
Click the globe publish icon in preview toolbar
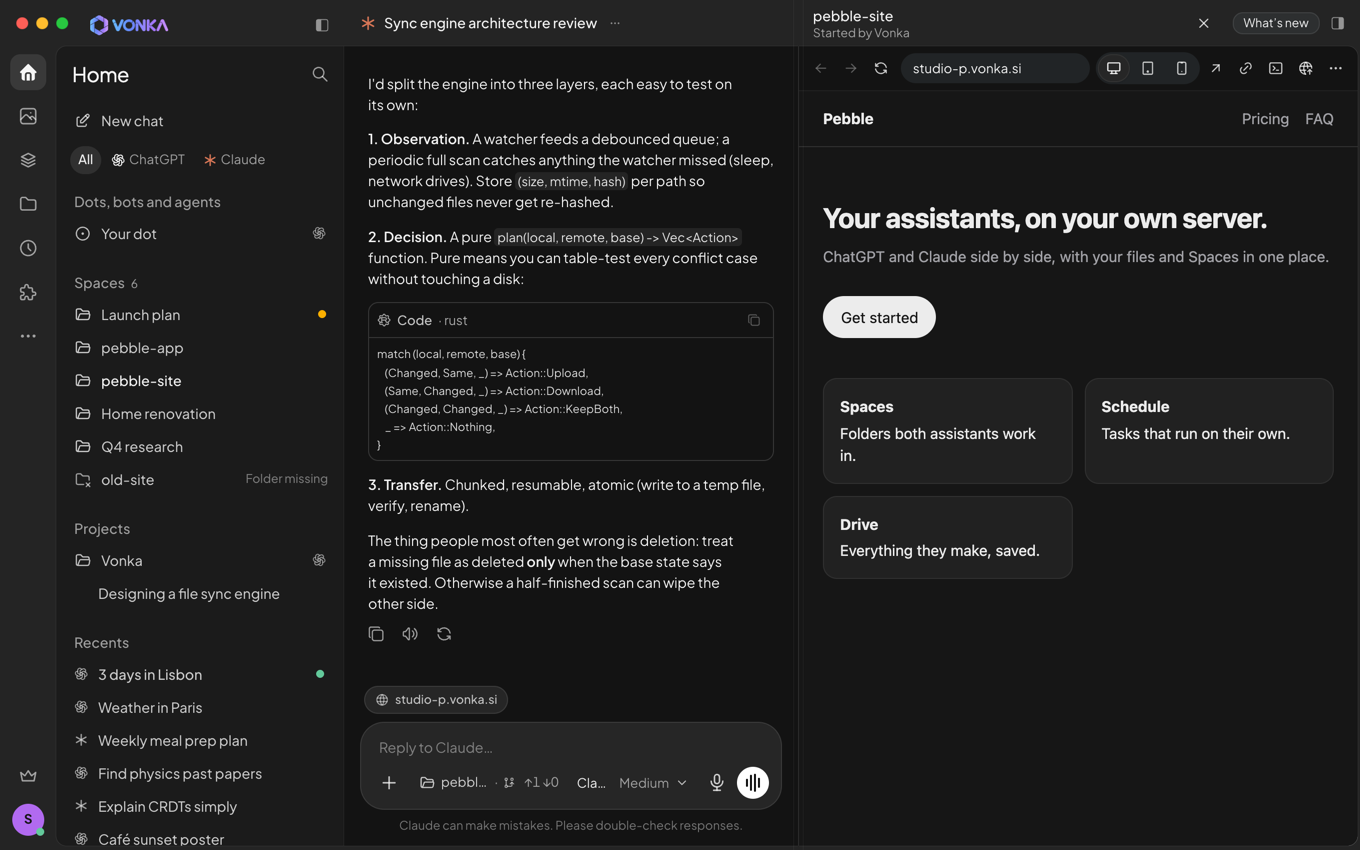[1306, 68]
